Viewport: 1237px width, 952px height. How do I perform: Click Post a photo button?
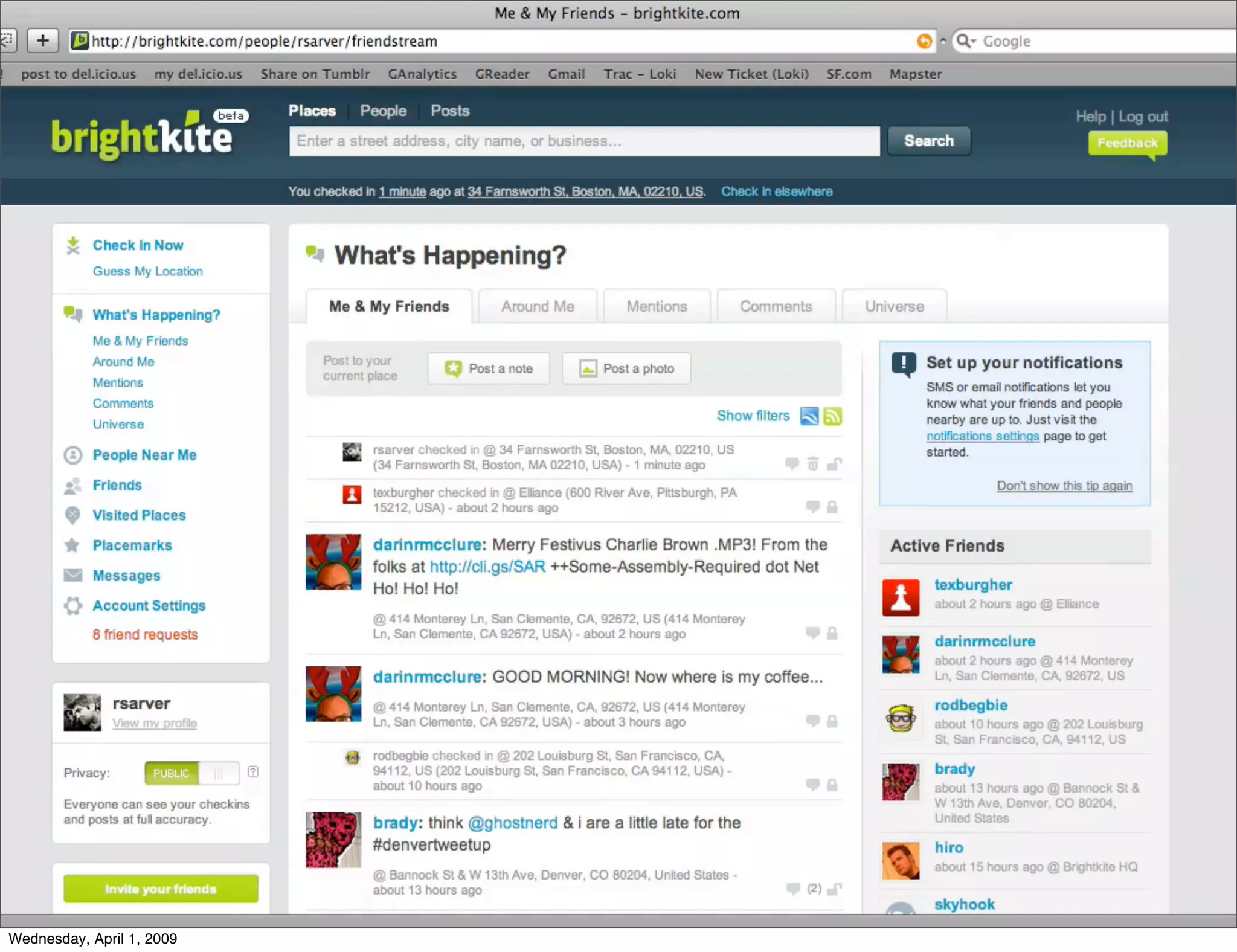point(626,368)
